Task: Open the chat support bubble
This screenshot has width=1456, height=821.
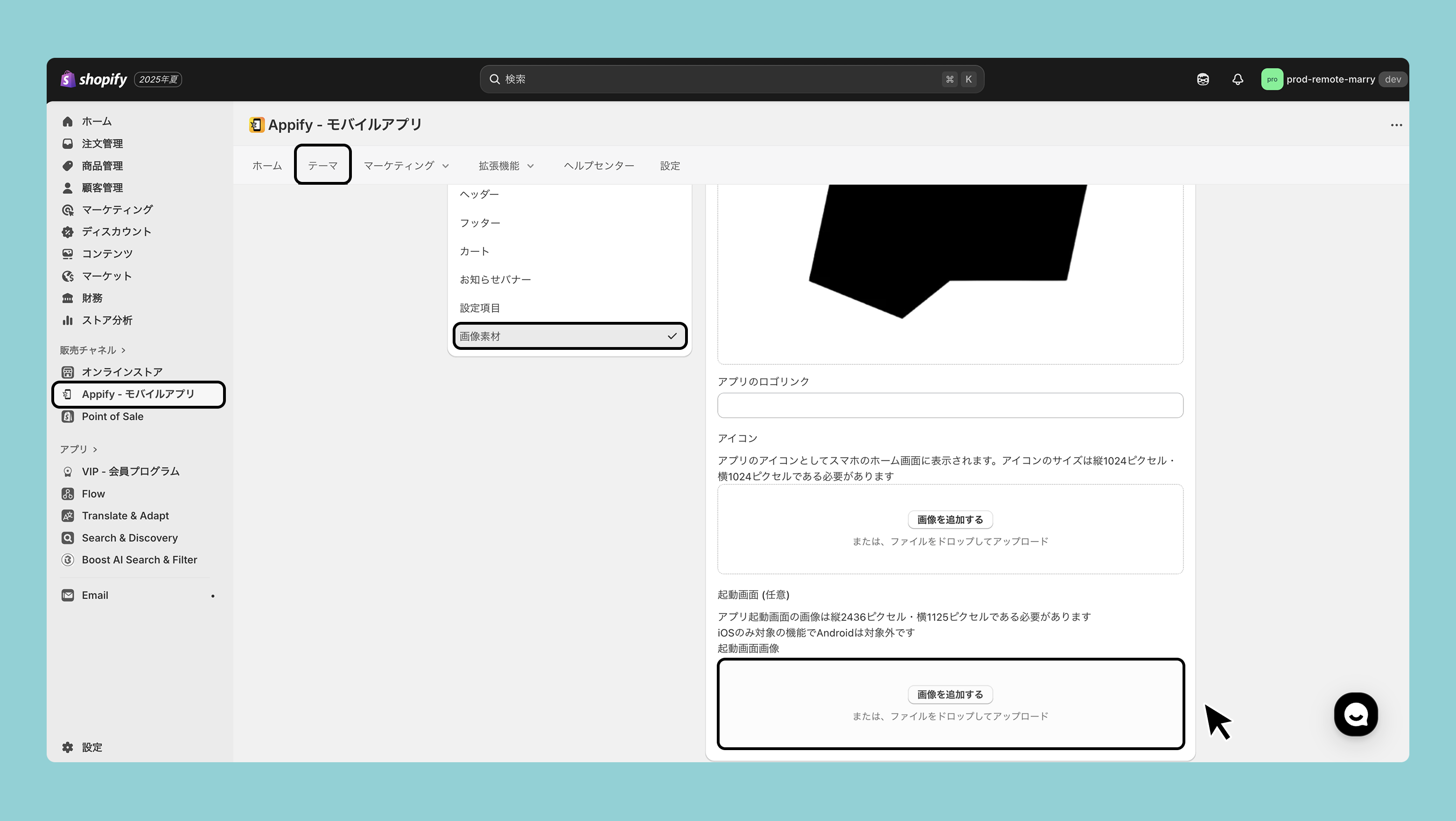Action: 1355,714
